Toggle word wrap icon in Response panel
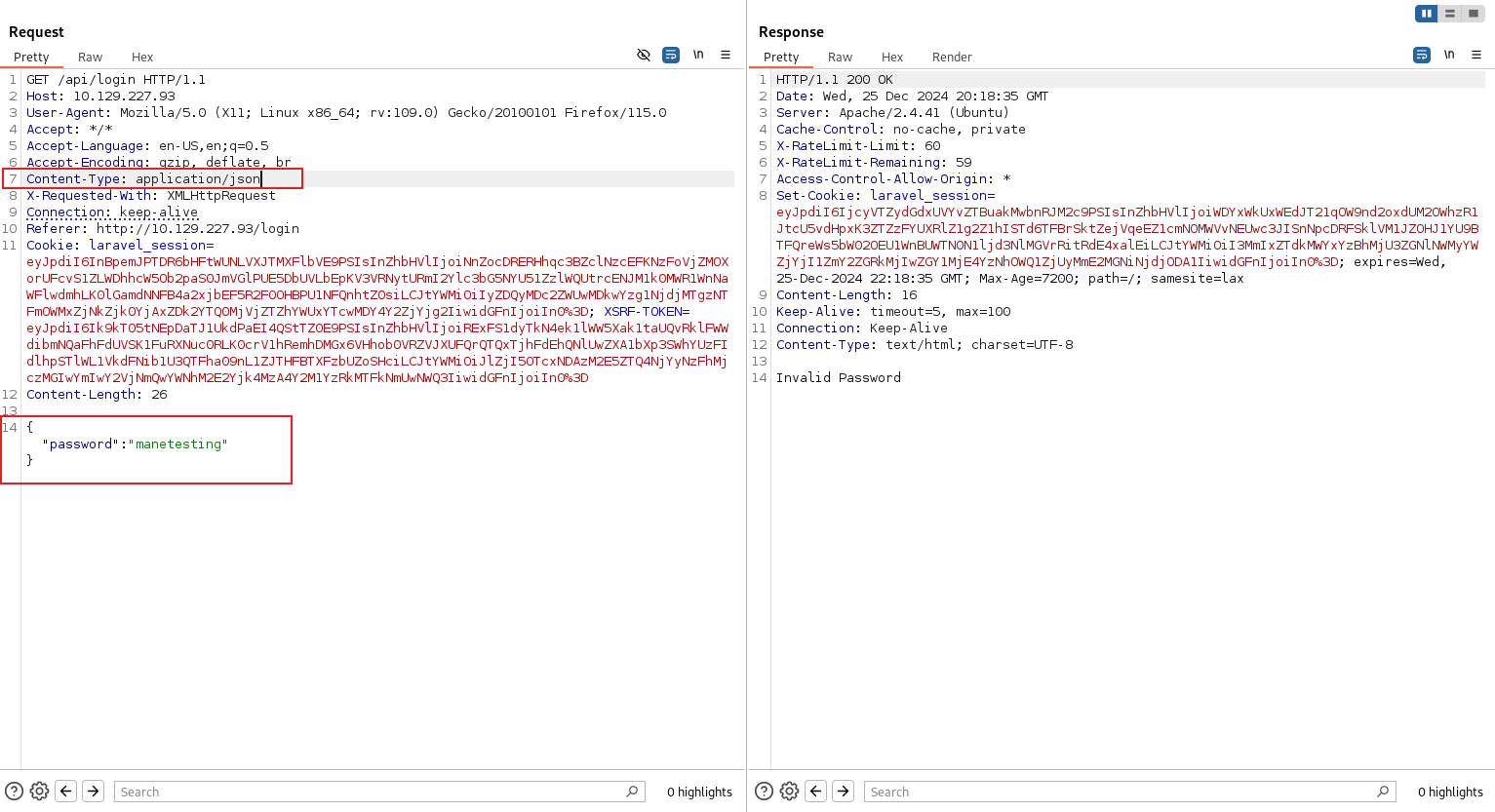This screenshot has height=812, width=1495. click(x=1422, y=55)
